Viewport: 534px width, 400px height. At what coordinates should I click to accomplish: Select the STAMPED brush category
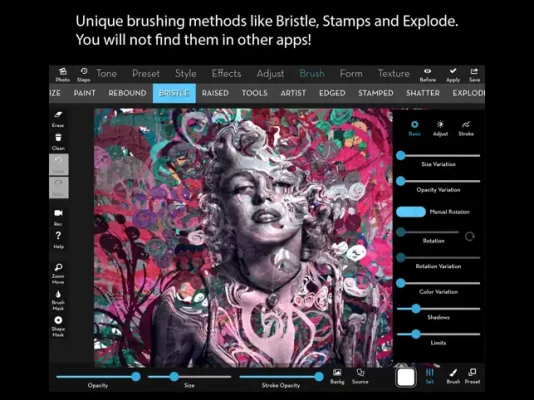[376, 93]
